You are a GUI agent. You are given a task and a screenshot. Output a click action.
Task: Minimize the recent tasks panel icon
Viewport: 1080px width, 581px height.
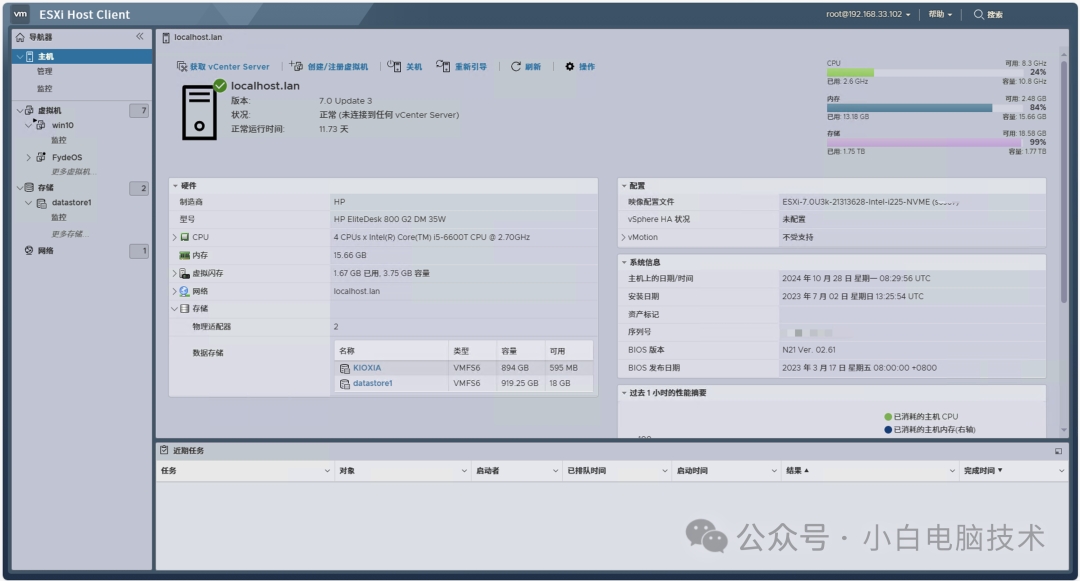1058,452
